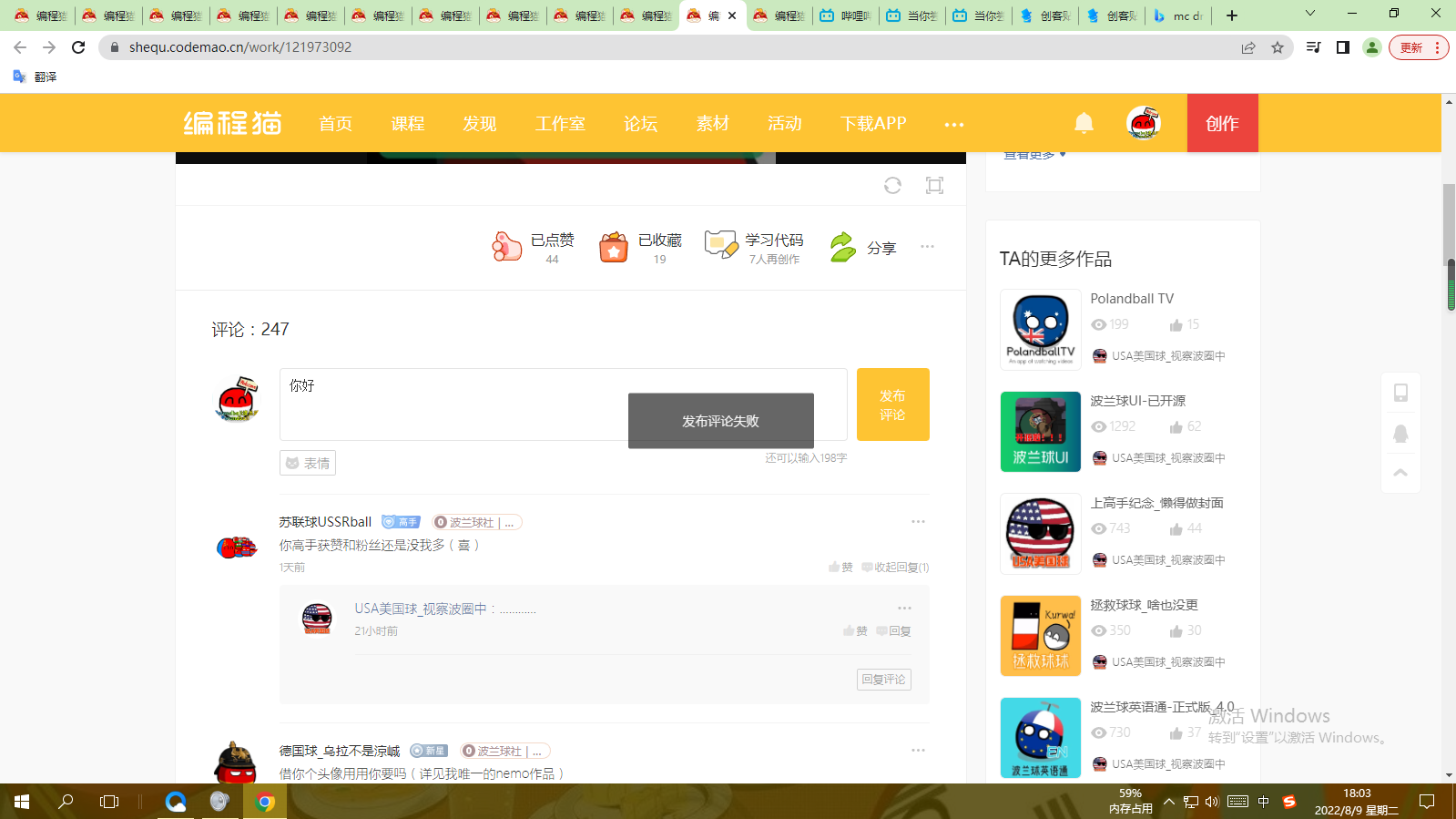This screenshot has height=819, width=1456.
Task: Open the user avatar in the navbar
Action: tap(1144, 123)
